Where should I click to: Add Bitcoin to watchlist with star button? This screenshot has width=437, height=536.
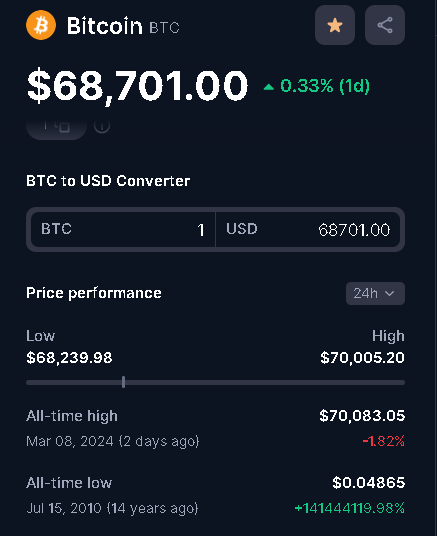pos(335,25)
